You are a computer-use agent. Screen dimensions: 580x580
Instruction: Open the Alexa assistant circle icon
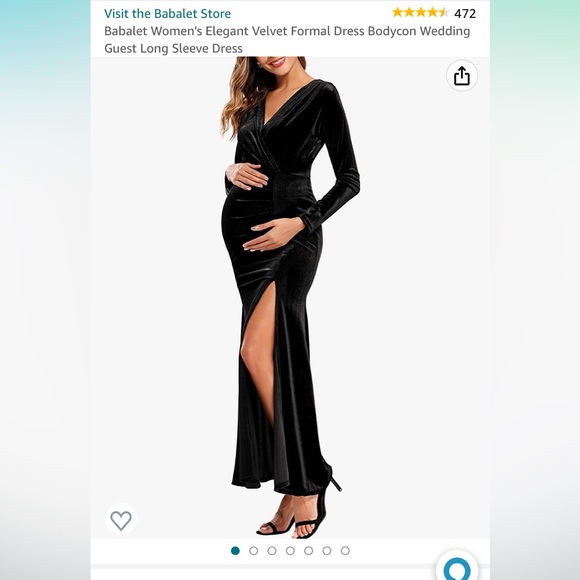click(457, 568)
